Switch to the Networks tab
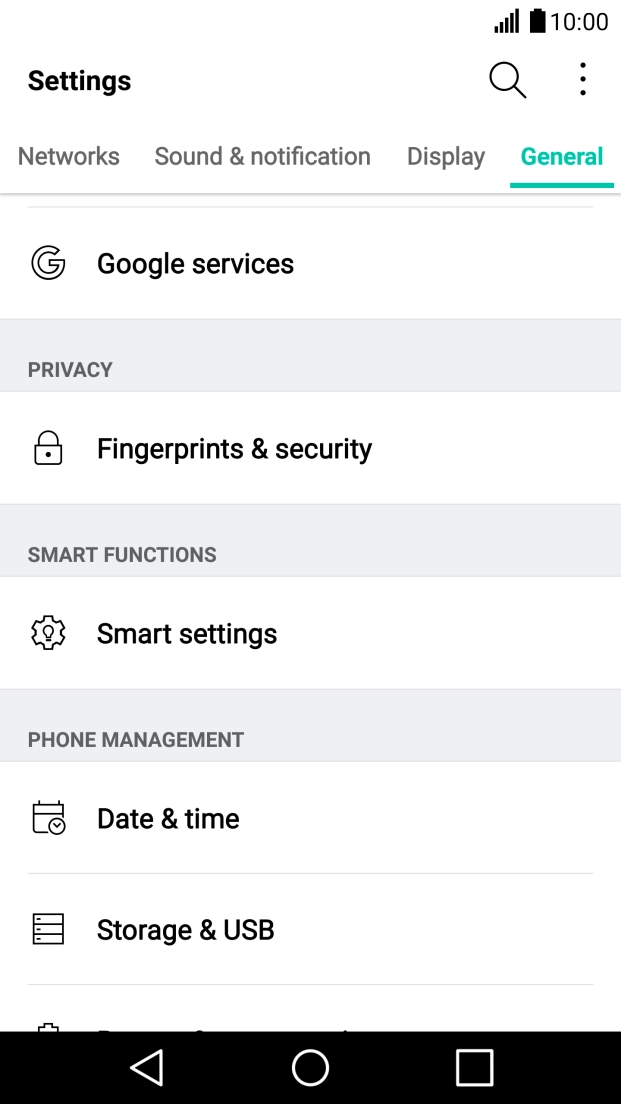Viewport: 621px width, 1104px height. pyautogui.click(x=68, y=156)
